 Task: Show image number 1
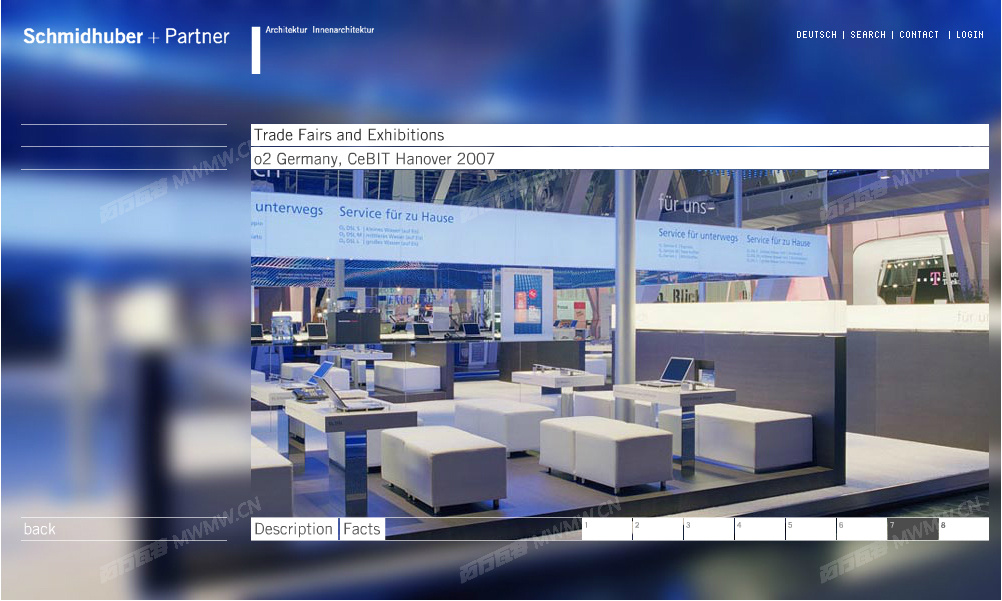pos(606,529)
